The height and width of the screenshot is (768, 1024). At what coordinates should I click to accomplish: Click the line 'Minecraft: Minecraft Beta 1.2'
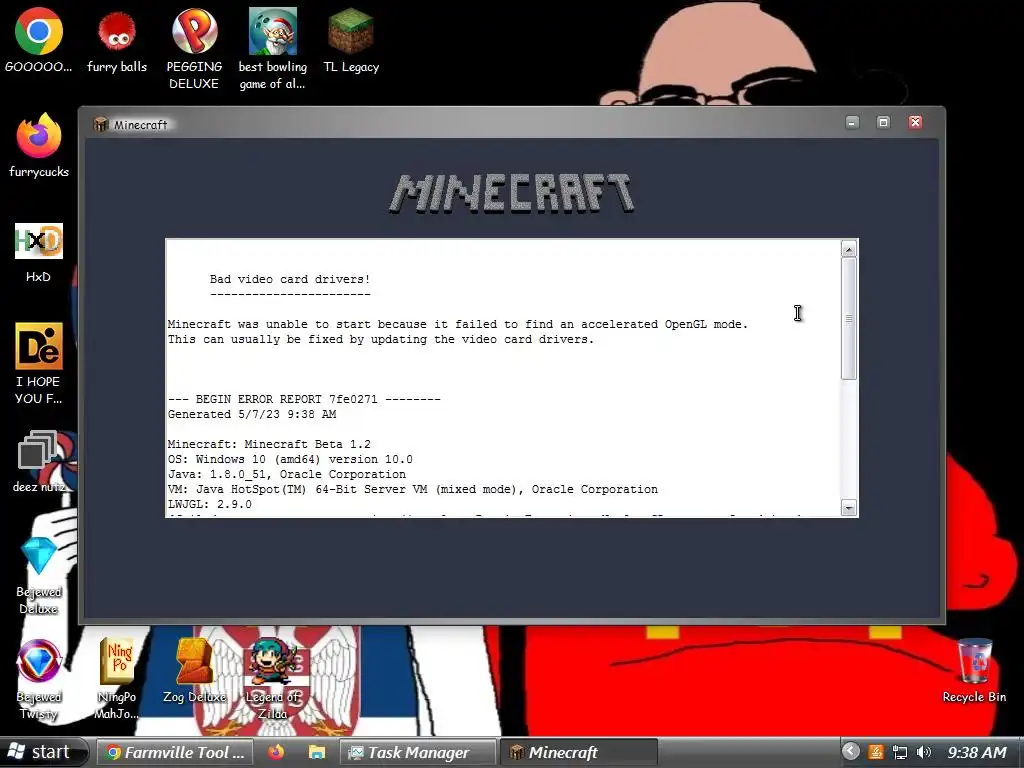click(269, 445)
